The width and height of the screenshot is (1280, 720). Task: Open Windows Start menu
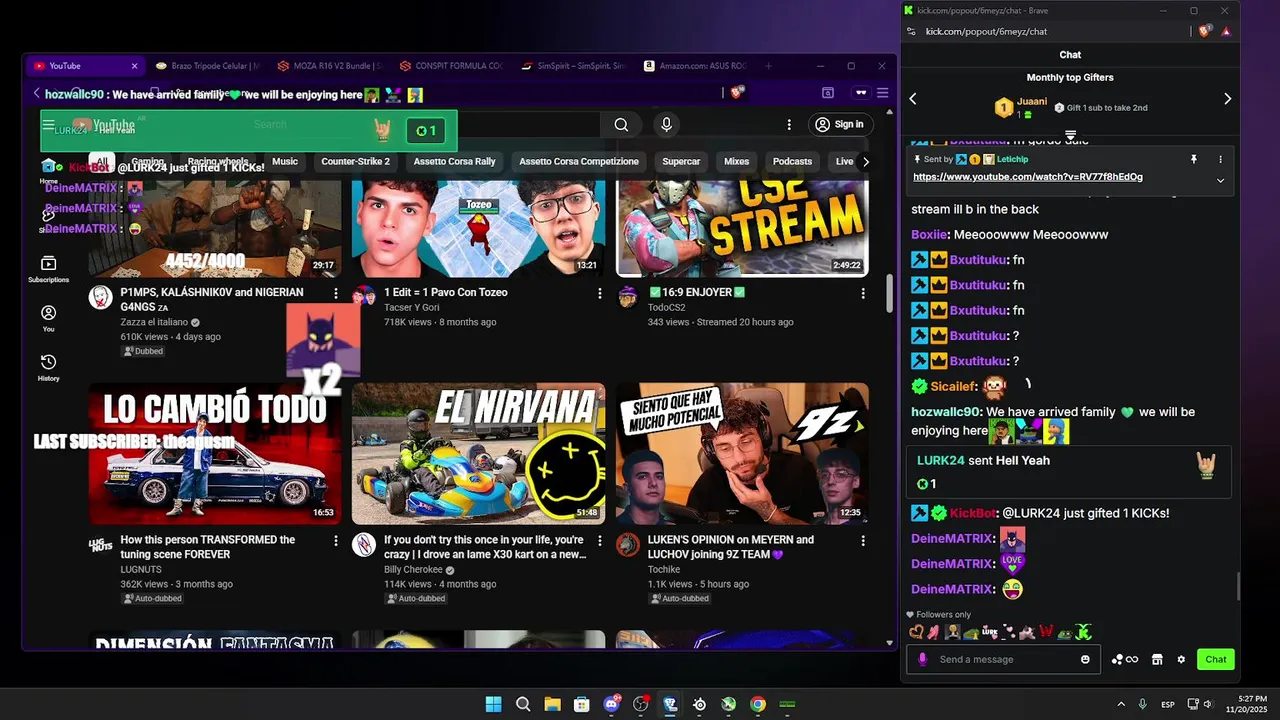pyautogui.click(x=493, y=704)
